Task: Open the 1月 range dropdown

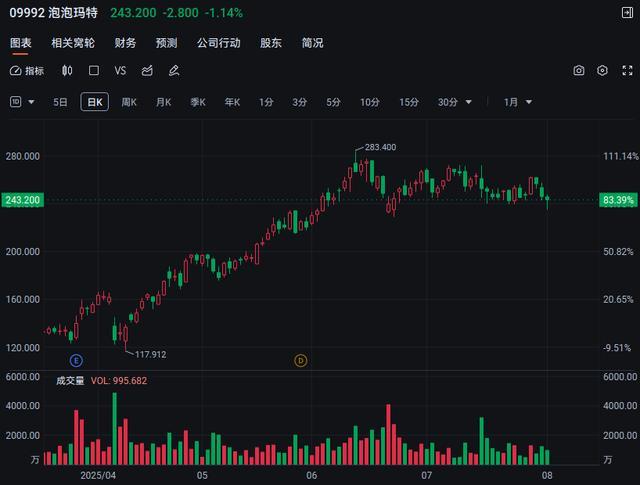Action: coord(517,102)
